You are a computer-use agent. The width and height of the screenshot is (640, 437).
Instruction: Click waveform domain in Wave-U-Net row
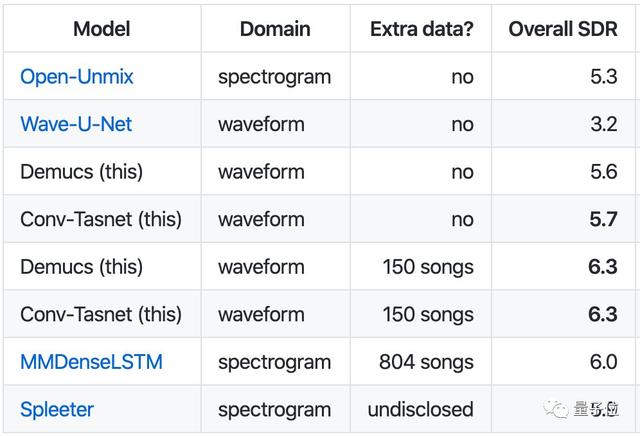pyautogui.click(x=261, y=124)
